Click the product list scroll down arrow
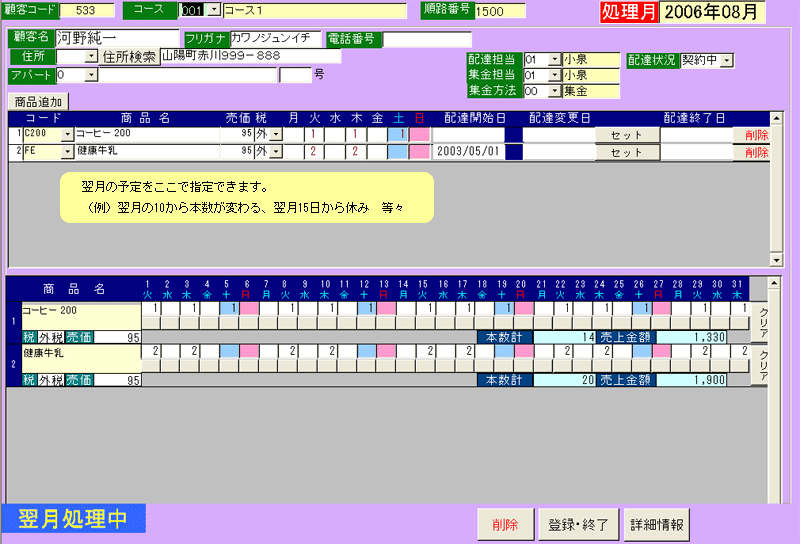This screenshot has height=544, width=800. (776, 259)
